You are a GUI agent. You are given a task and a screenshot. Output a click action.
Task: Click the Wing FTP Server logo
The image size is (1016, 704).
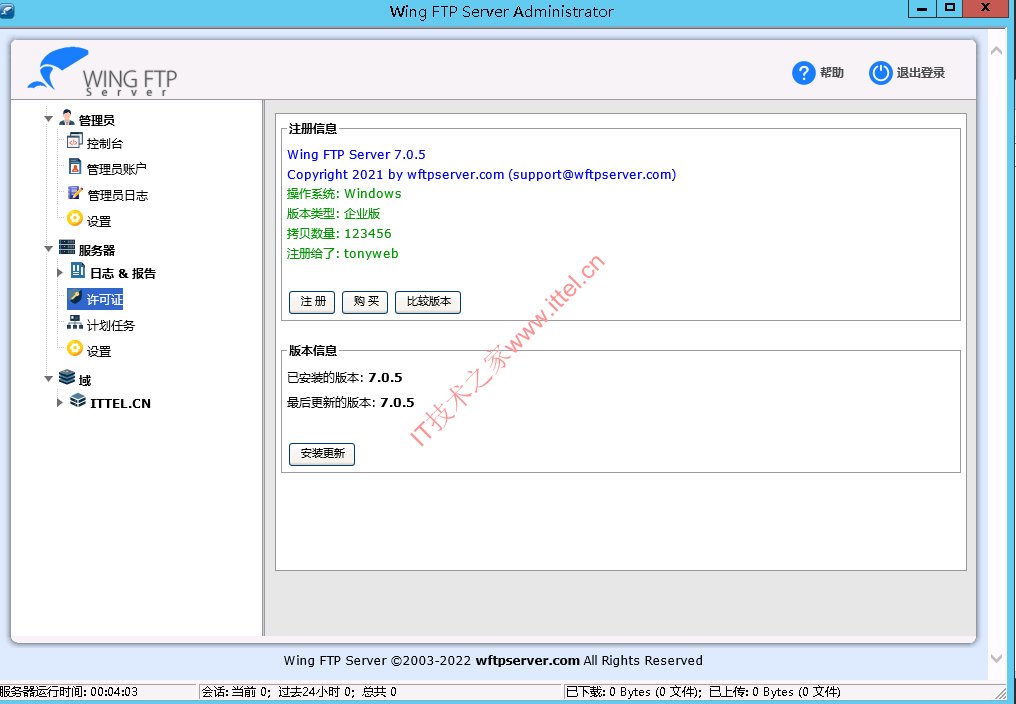coord(102,72)
